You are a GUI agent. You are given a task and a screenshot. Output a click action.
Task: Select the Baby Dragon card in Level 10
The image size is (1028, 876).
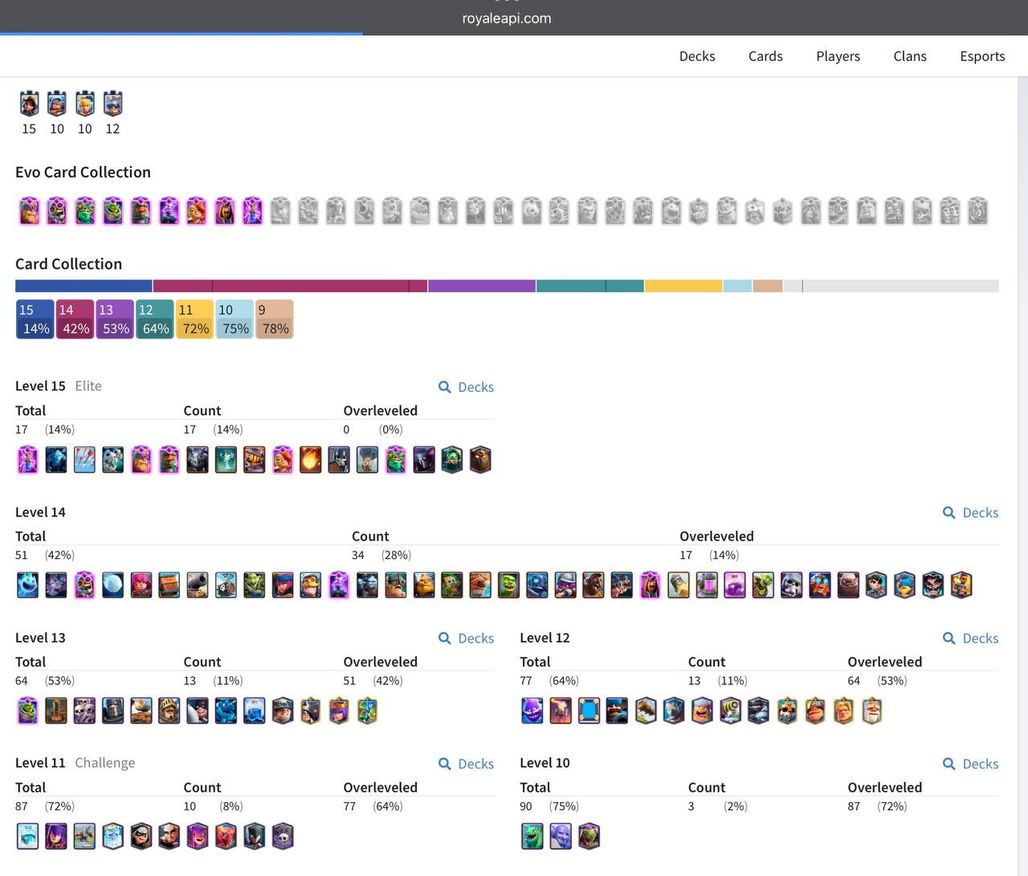coord(532,836)
